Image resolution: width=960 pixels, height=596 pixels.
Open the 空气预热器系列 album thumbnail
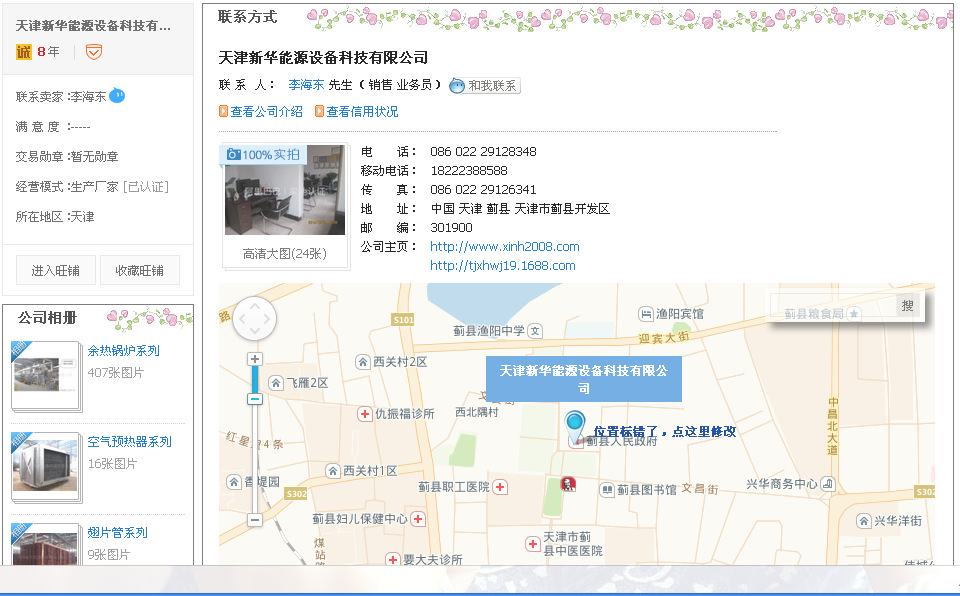(46, 467)
